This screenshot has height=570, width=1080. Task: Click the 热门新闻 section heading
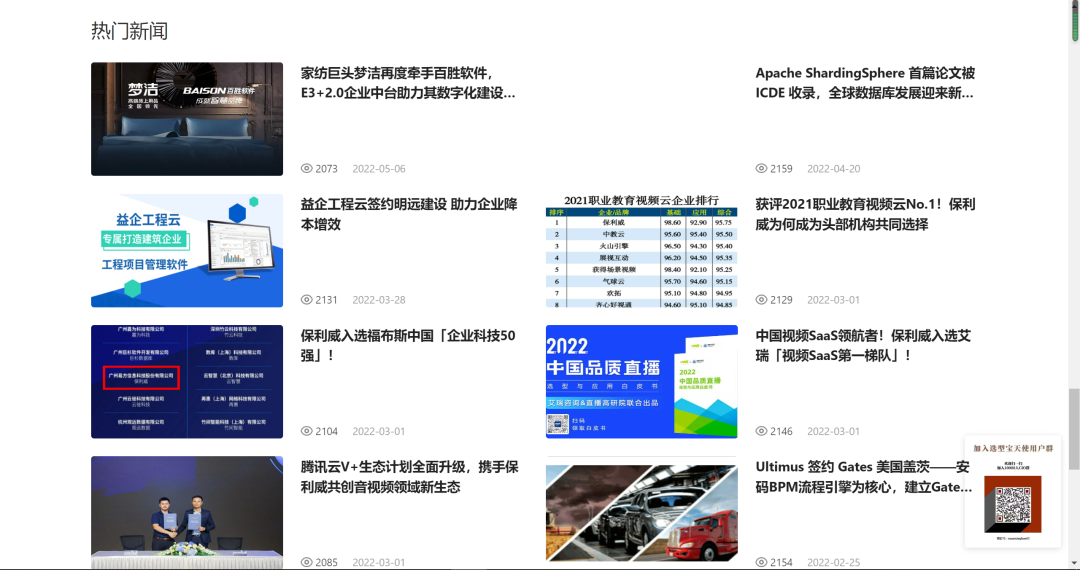129,31
